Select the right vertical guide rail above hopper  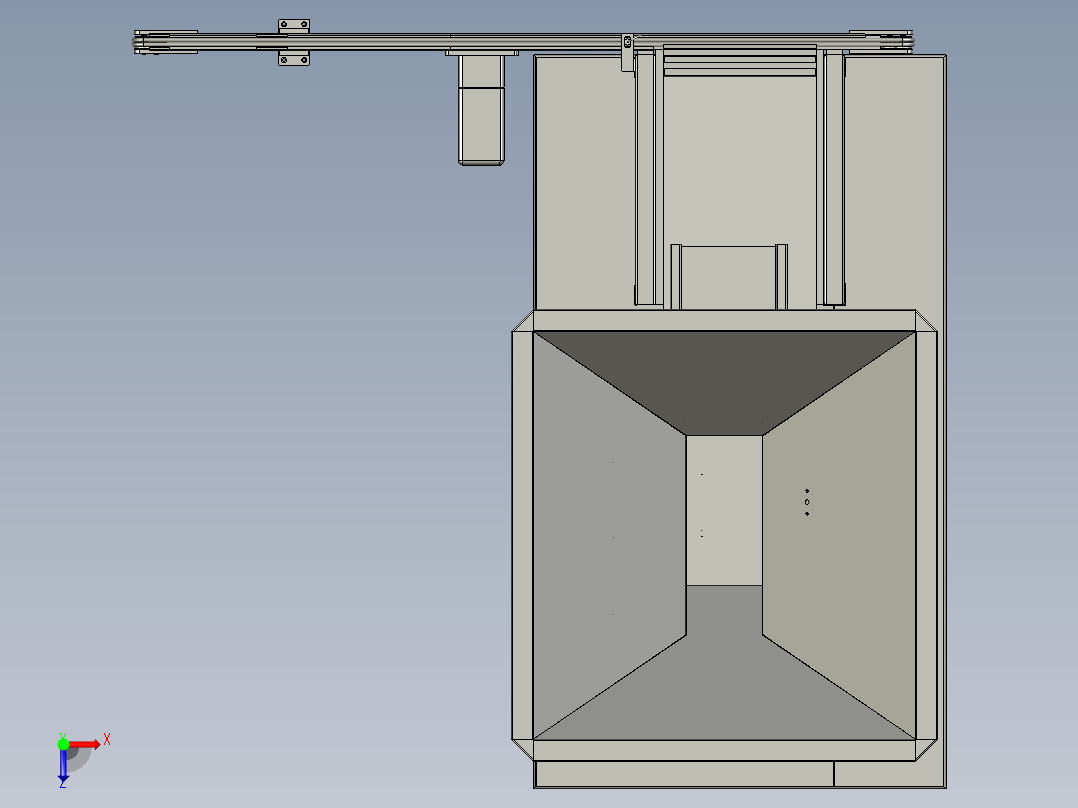832,177
